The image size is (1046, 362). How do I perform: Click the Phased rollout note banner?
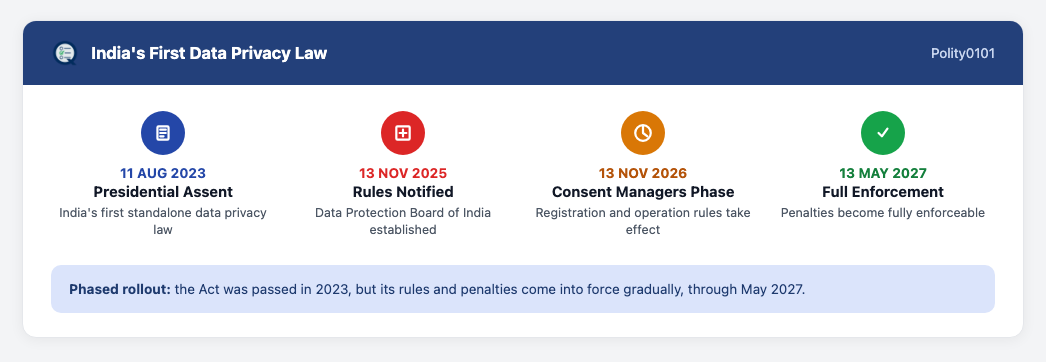coord(523,289)
